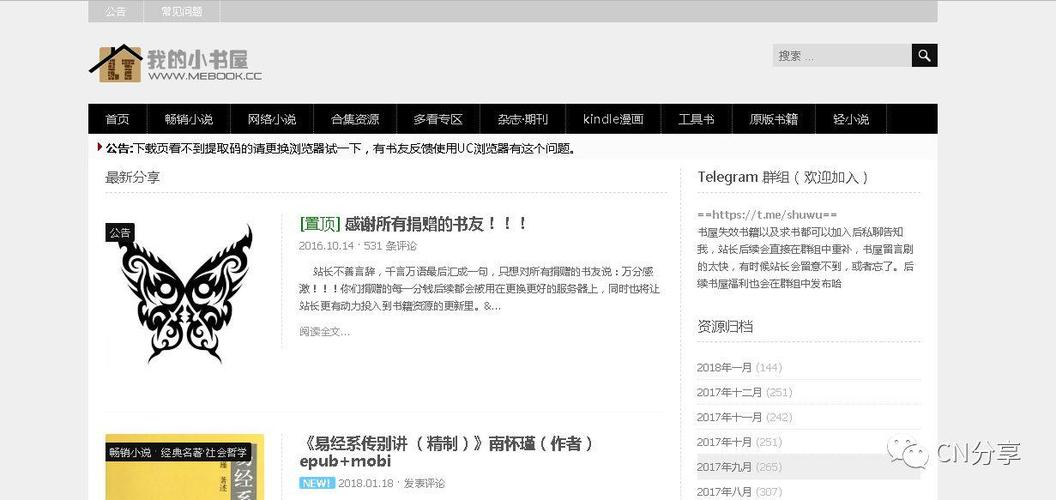This screenshot has height=500, width=1056.
Task: Open archive 2017年九月
Action: coord(724,467)
